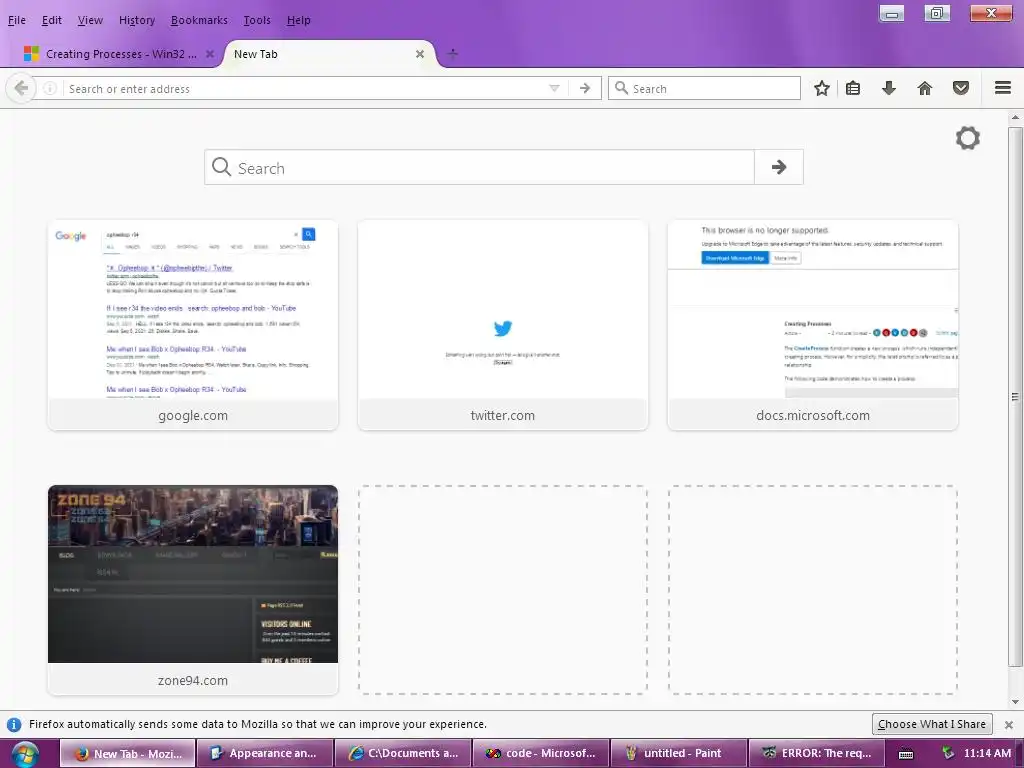Open the View menu
The width and height of the screenshot is (1024, 768).
pyautogui.click(x=90, y=20)
